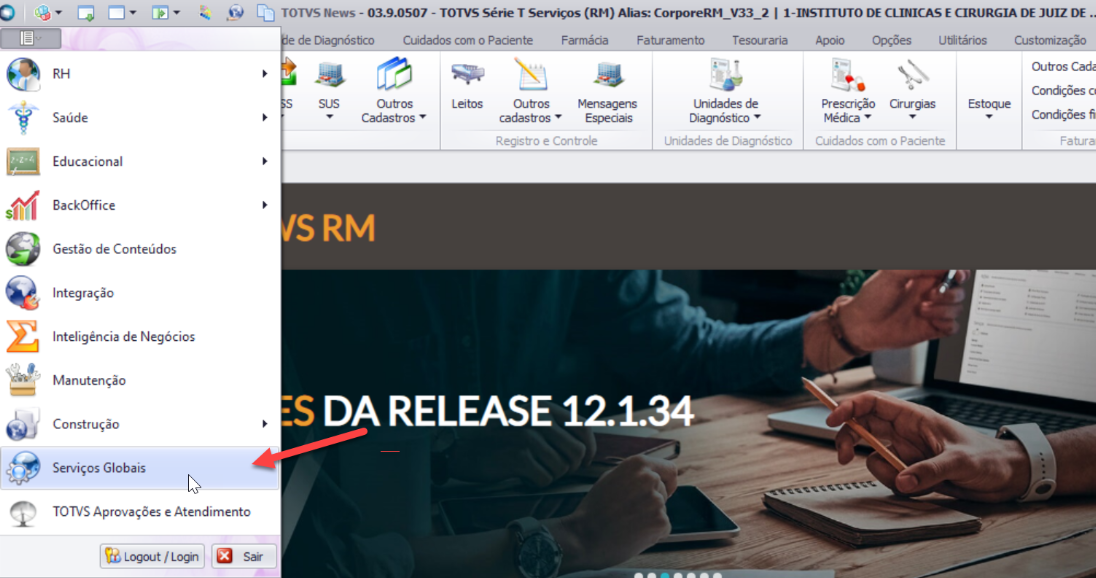This screenshot has width=1096, height=578.
Task: Open the dropdown arrow beside the window layout icon
Action: pyautogui.click(x=133, y=13)
